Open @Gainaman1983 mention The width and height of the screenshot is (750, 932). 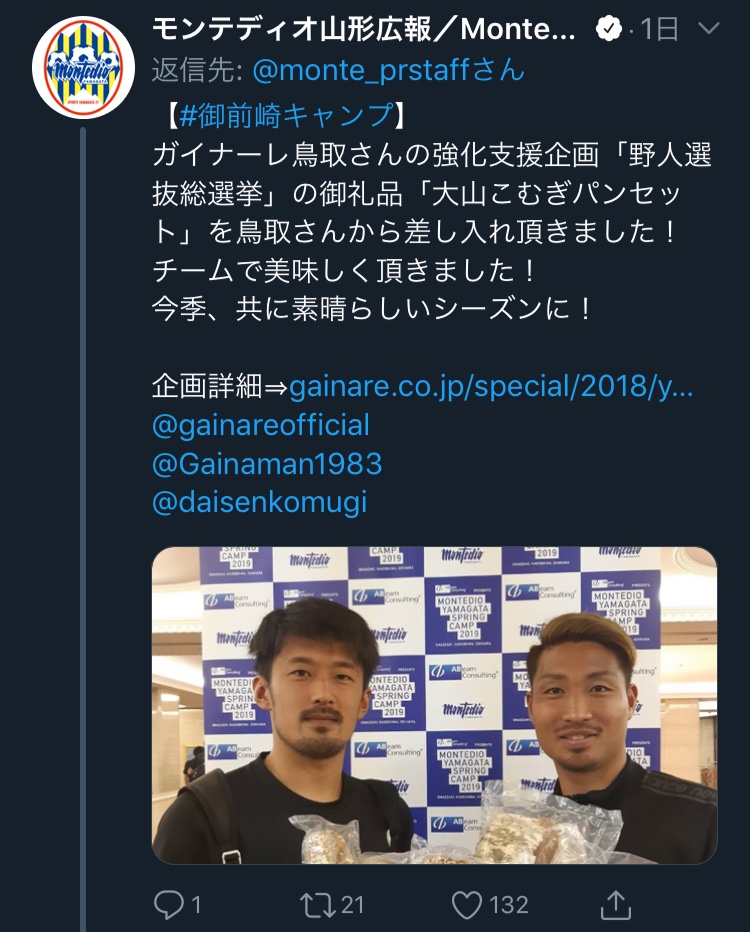click(267, 464)
